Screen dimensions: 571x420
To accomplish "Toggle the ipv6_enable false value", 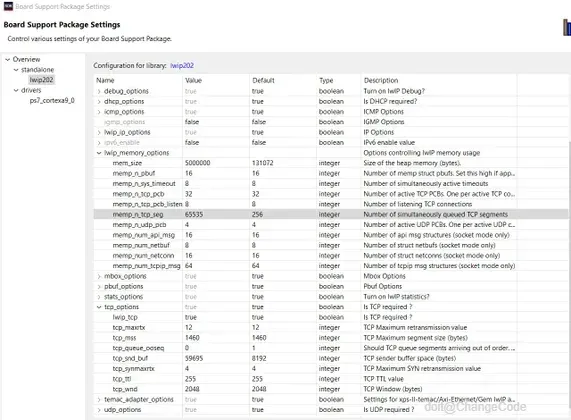I will [216, 142].
